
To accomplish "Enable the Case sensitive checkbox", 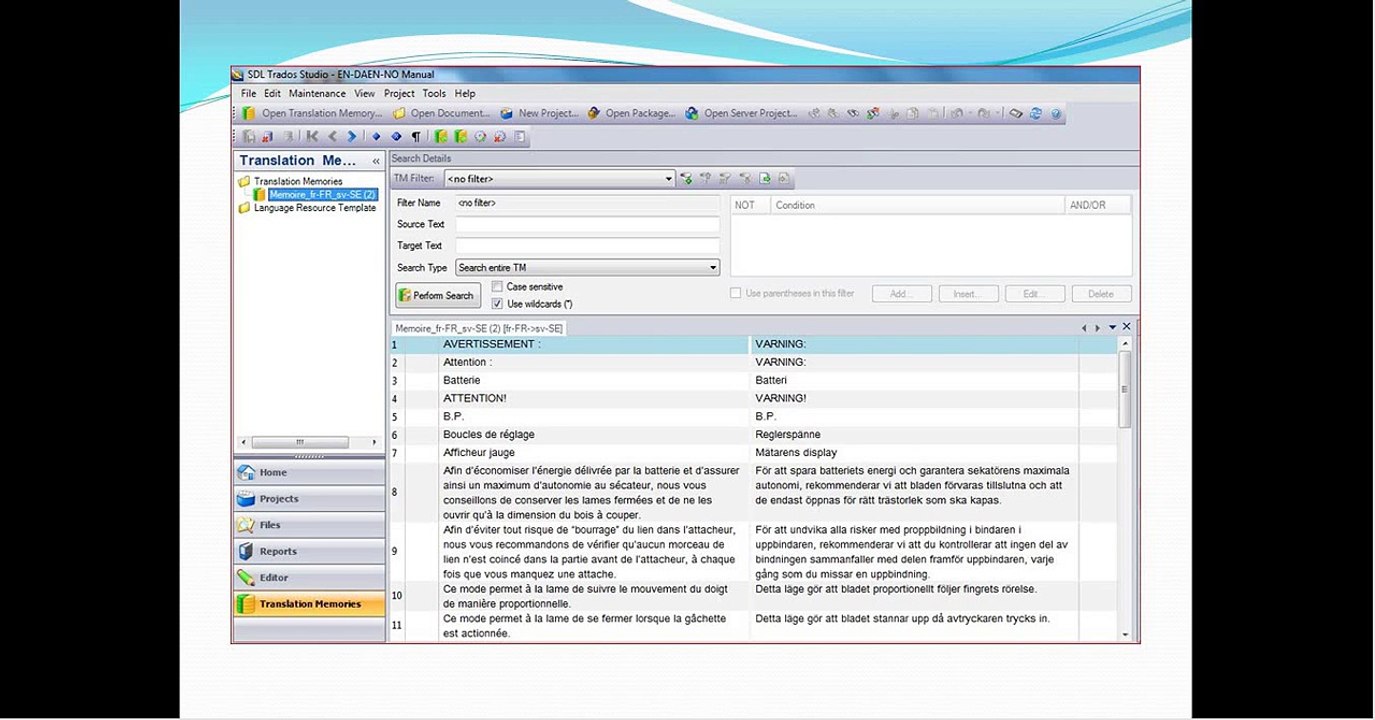I will coord(497,287).
